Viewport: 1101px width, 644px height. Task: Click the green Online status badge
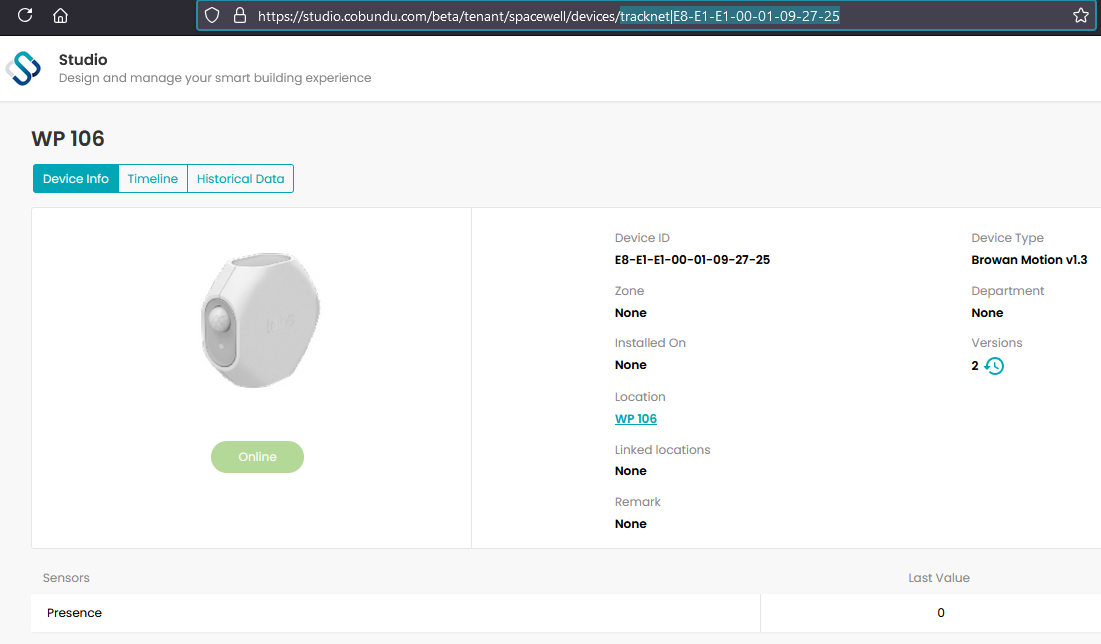(x=257, y=456)
